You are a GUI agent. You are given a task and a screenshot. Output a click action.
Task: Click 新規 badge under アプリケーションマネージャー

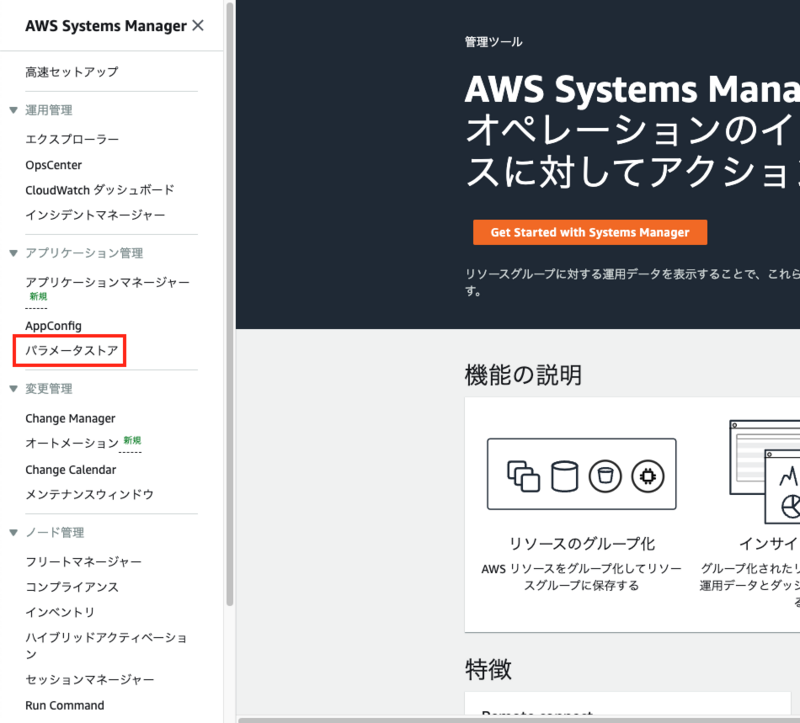(x=38, y=296)
